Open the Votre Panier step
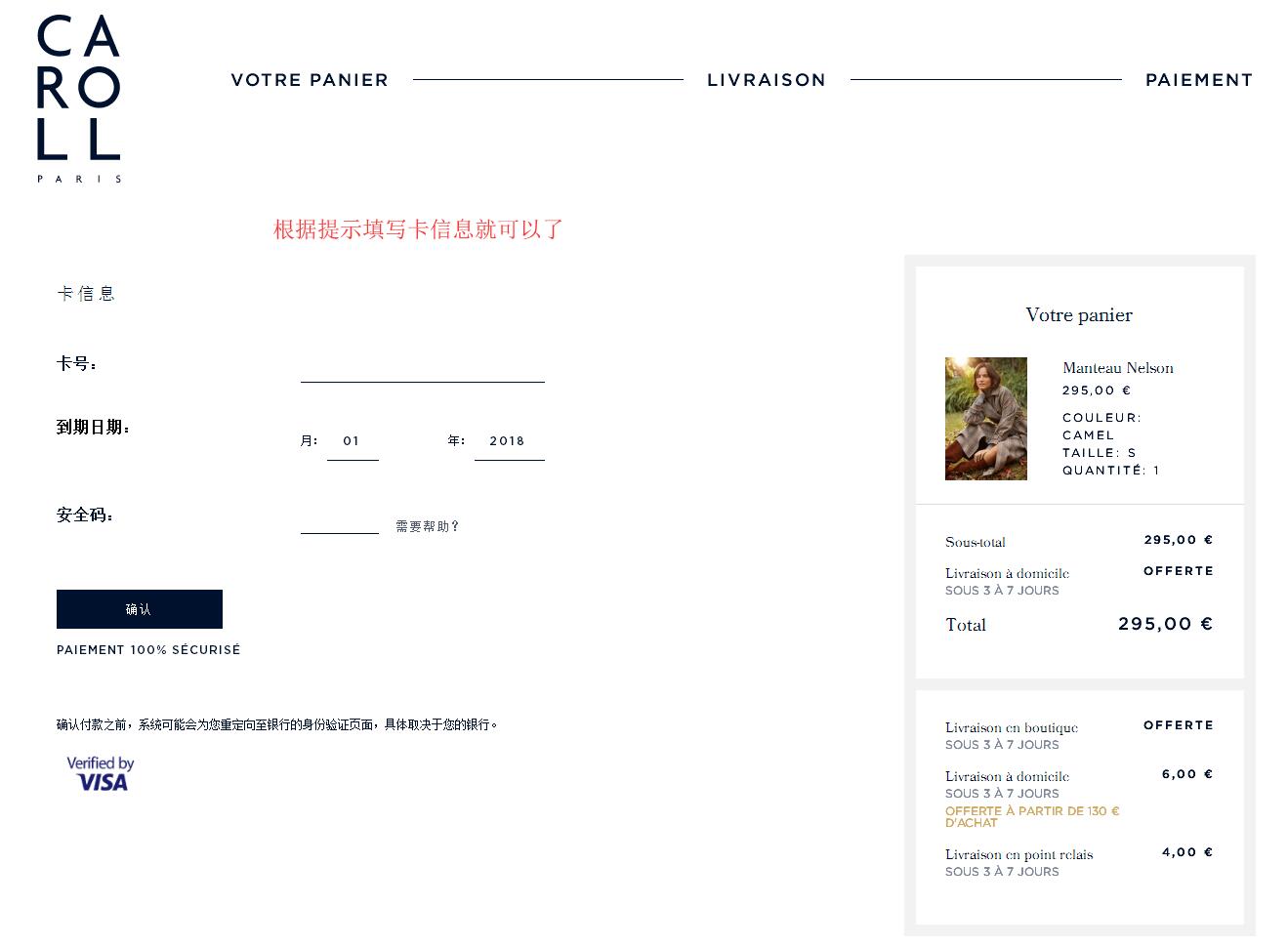 point(310,80)
